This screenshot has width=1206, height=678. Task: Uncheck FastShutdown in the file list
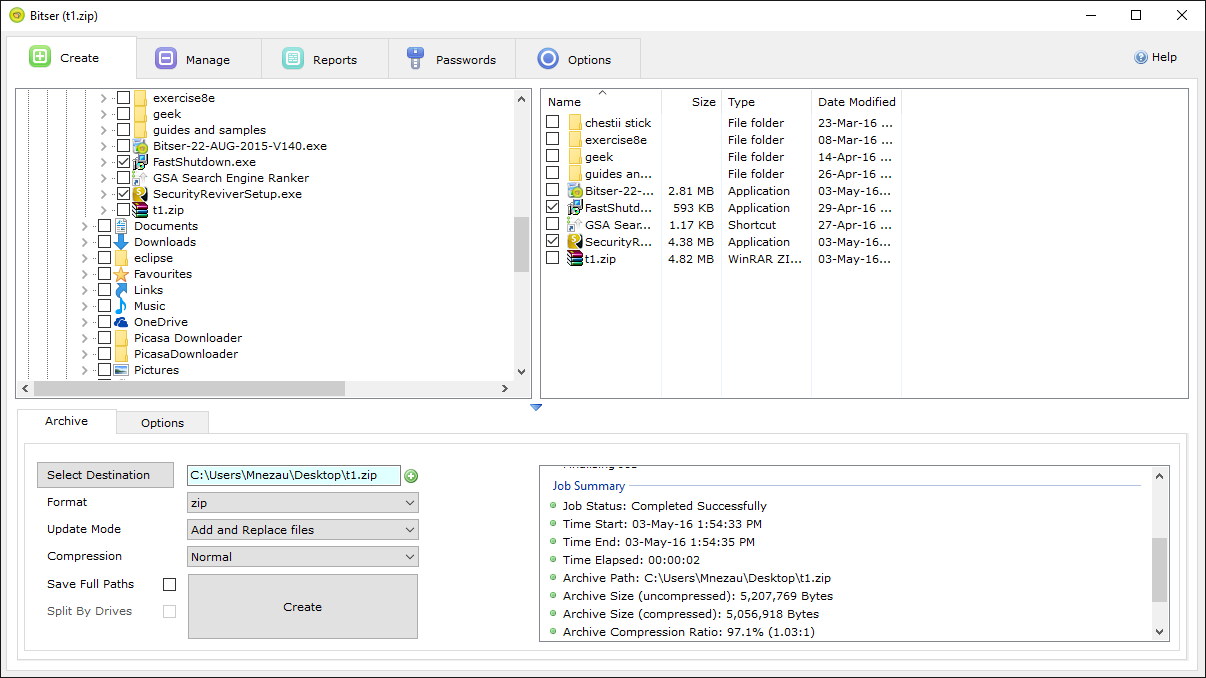tap(553, 207)
